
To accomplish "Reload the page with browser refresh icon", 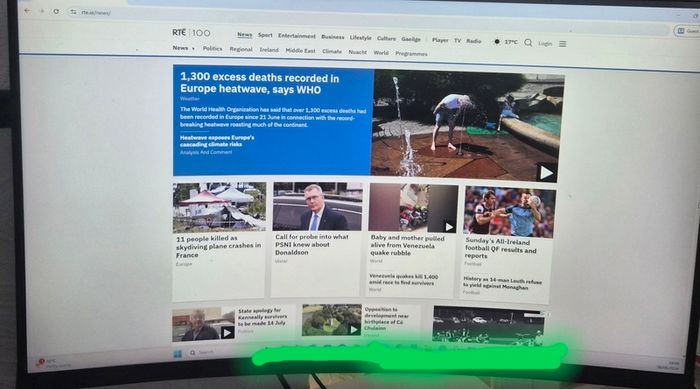I will click(56, 12).
